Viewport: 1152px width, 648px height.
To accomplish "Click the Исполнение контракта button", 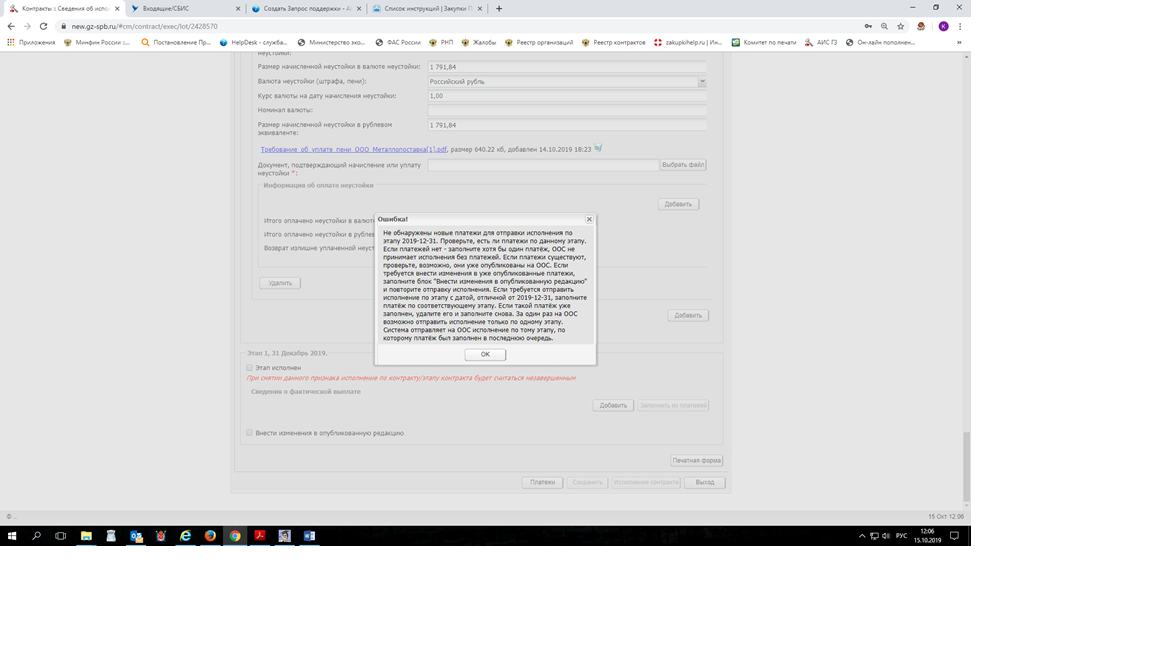I will coord(646,483).
